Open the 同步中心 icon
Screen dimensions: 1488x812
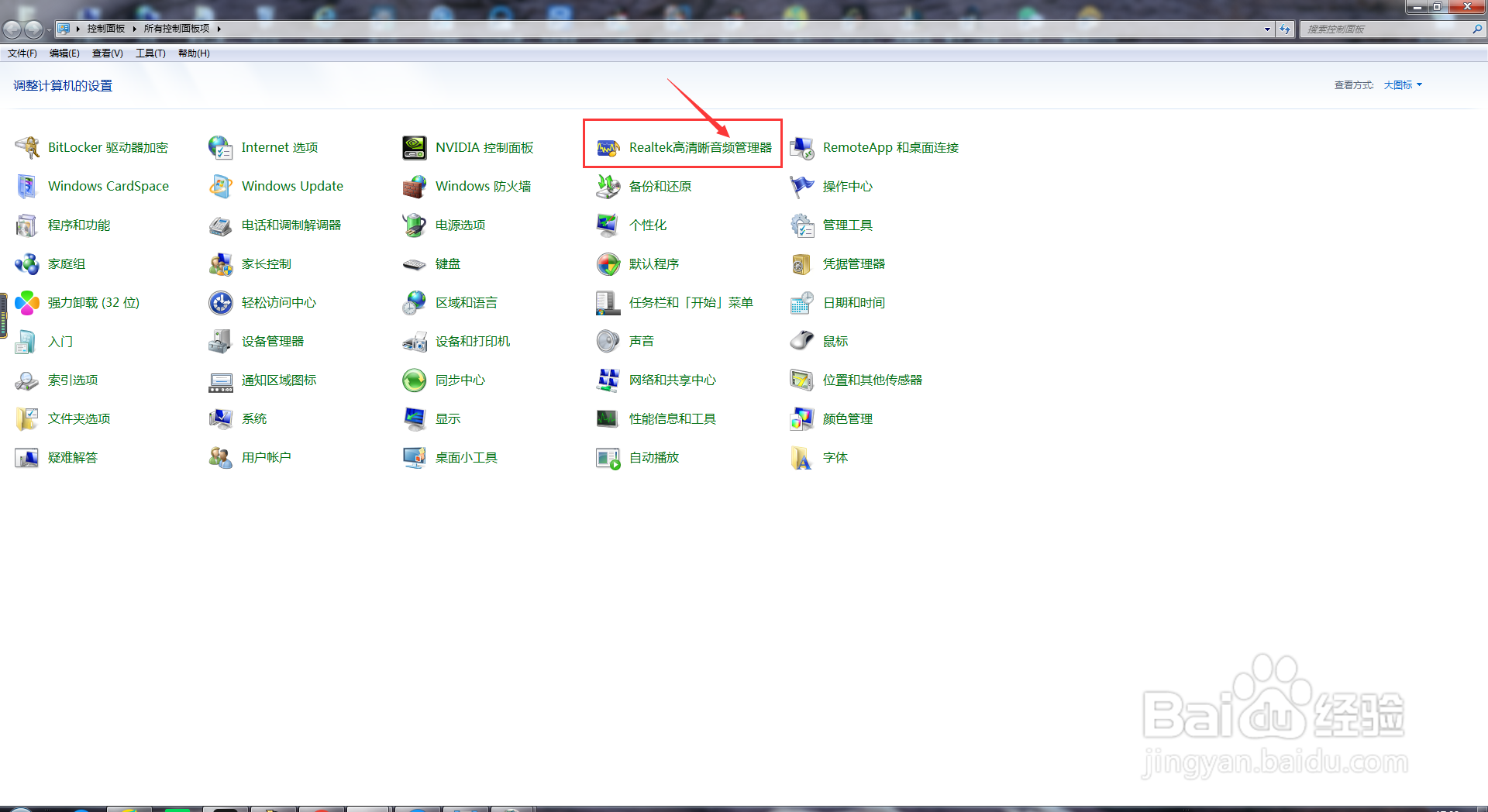pyautogui.click(x=415, y=380)
